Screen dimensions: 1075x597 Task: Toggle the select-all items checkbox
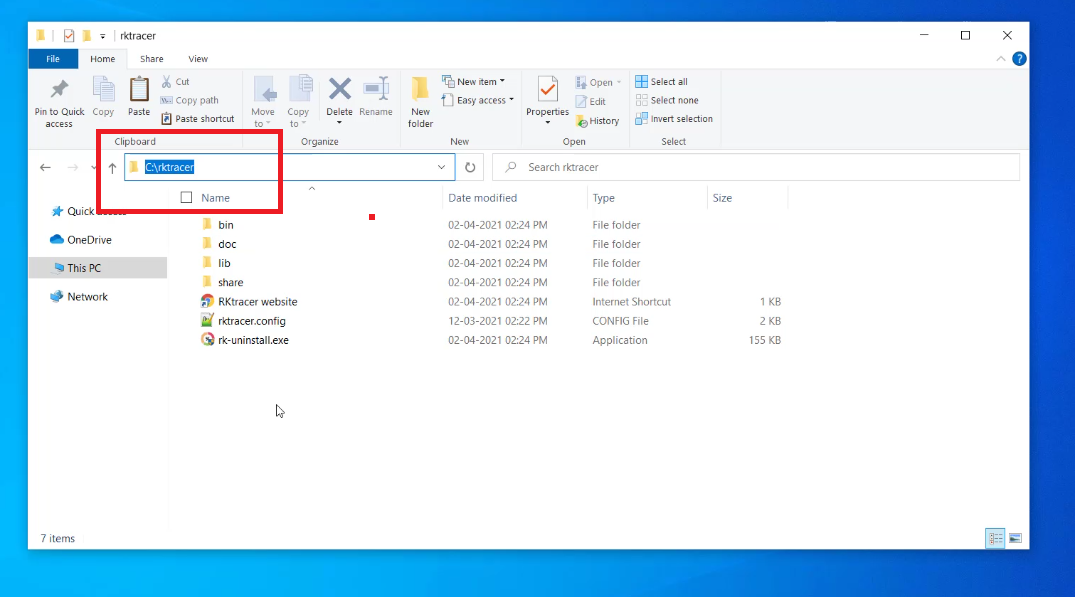click(x=186, y=197)
